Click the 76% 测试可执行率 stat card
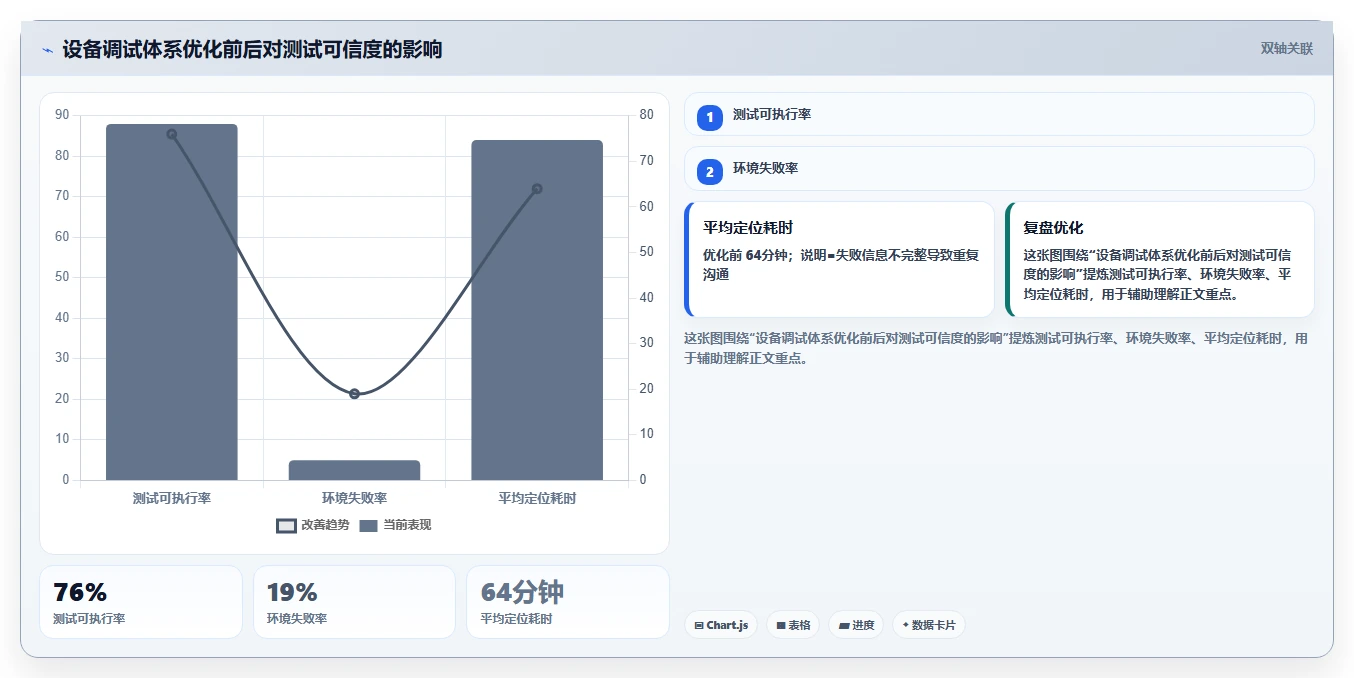The image size is (1354, 678). pyautogui.click(x=141, y=602)
